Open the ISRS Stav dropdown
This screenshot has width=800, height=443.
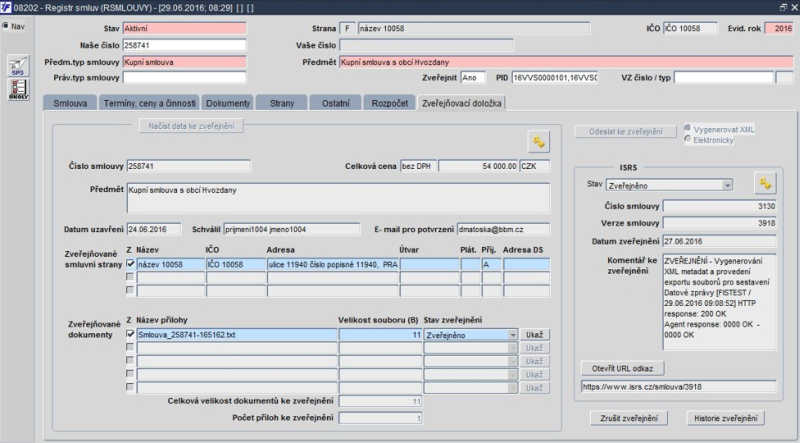point(727,185)
